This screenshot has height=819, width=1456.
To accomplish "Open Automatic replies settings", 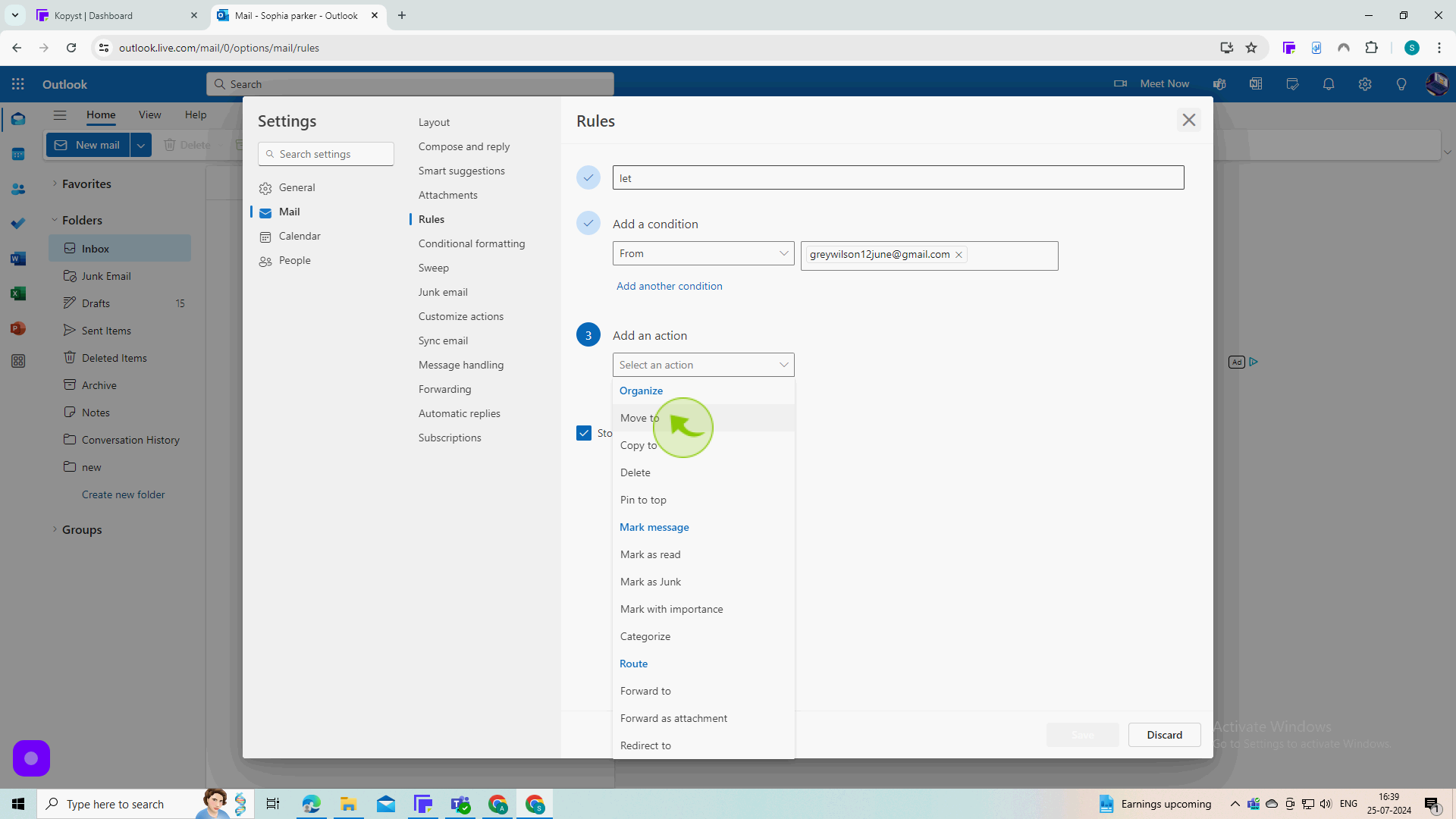I will click(460, 413).
